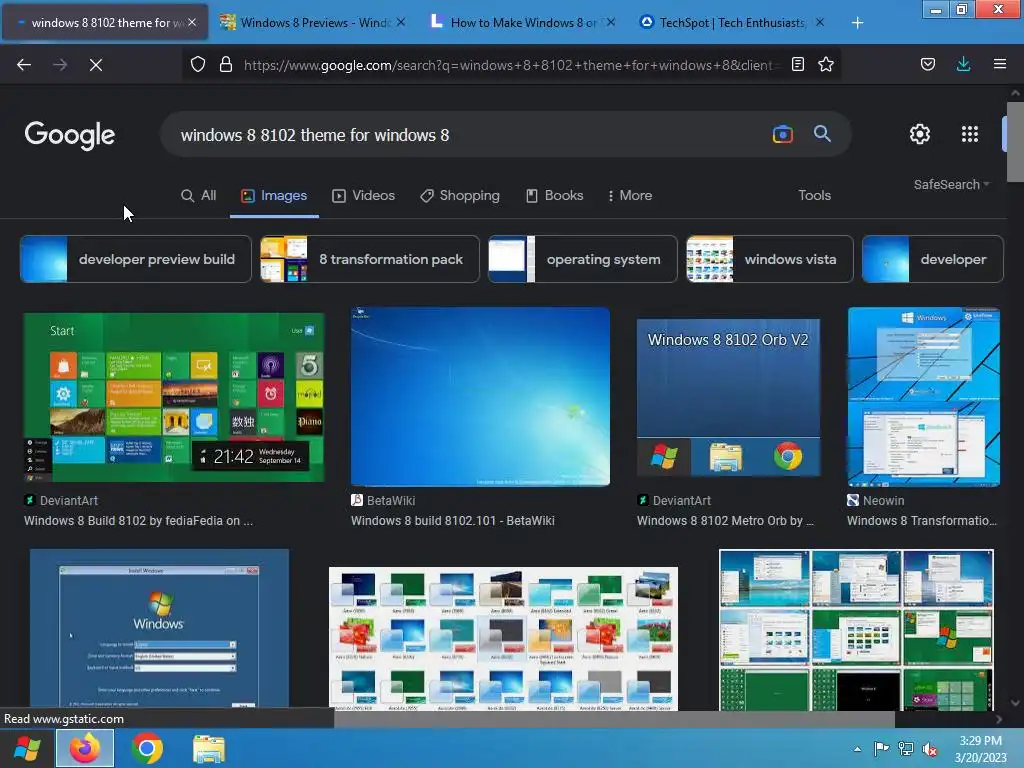
Task: Apply 'developer' filter chip
Action: tap(933, 259)
